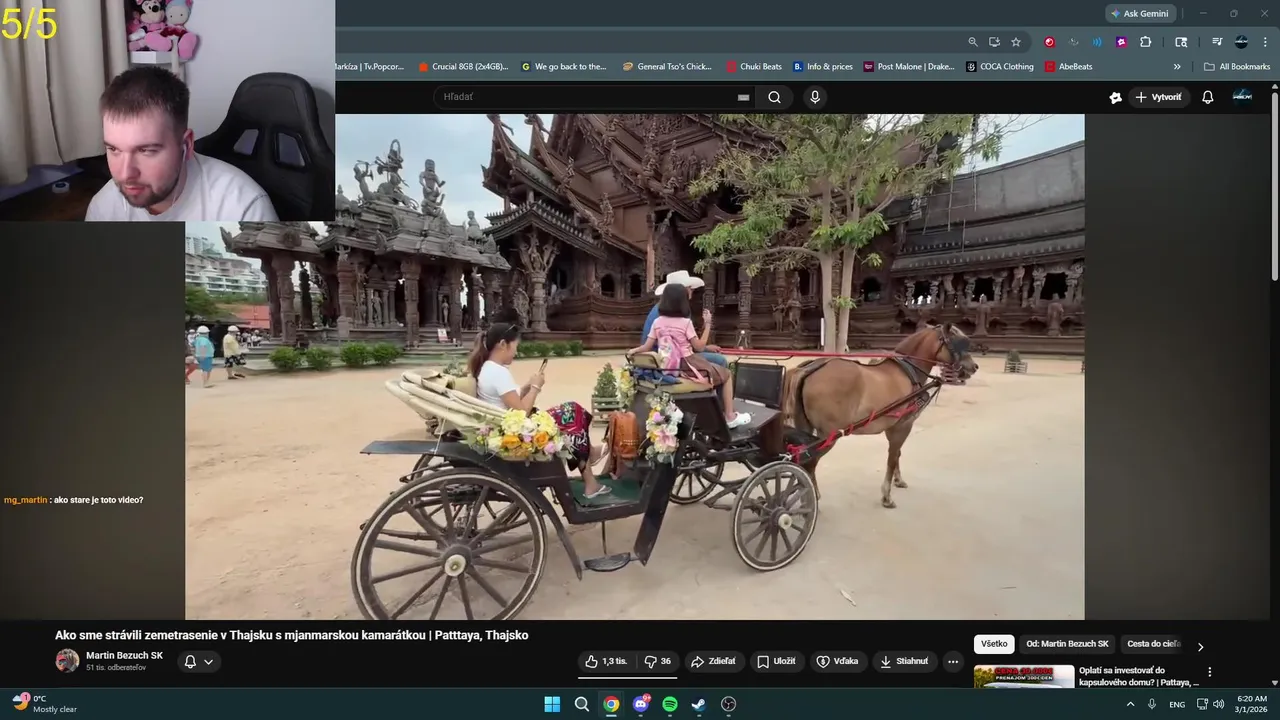The height and width of the screenshot is (720, 1280).
Task: Open options menu for Oplatí sa investovať video
Action: pos(1209,672)
